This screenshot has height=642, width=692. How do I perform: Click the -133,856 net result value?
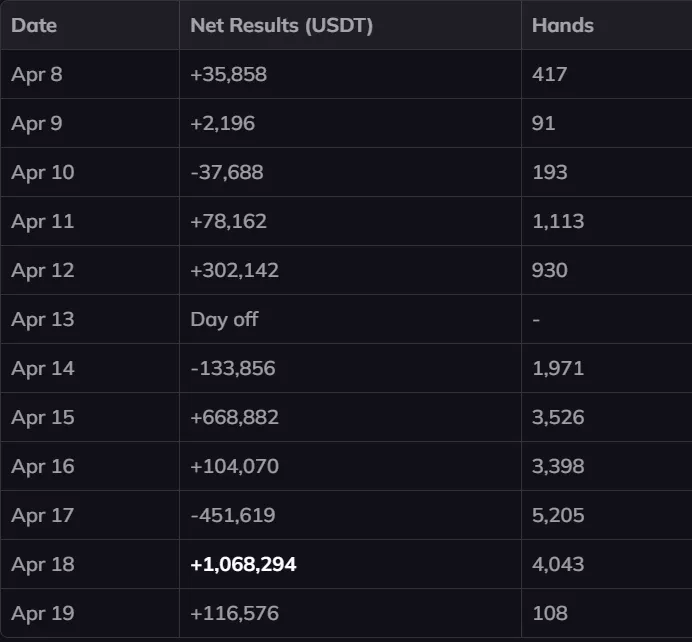(232, 368)
